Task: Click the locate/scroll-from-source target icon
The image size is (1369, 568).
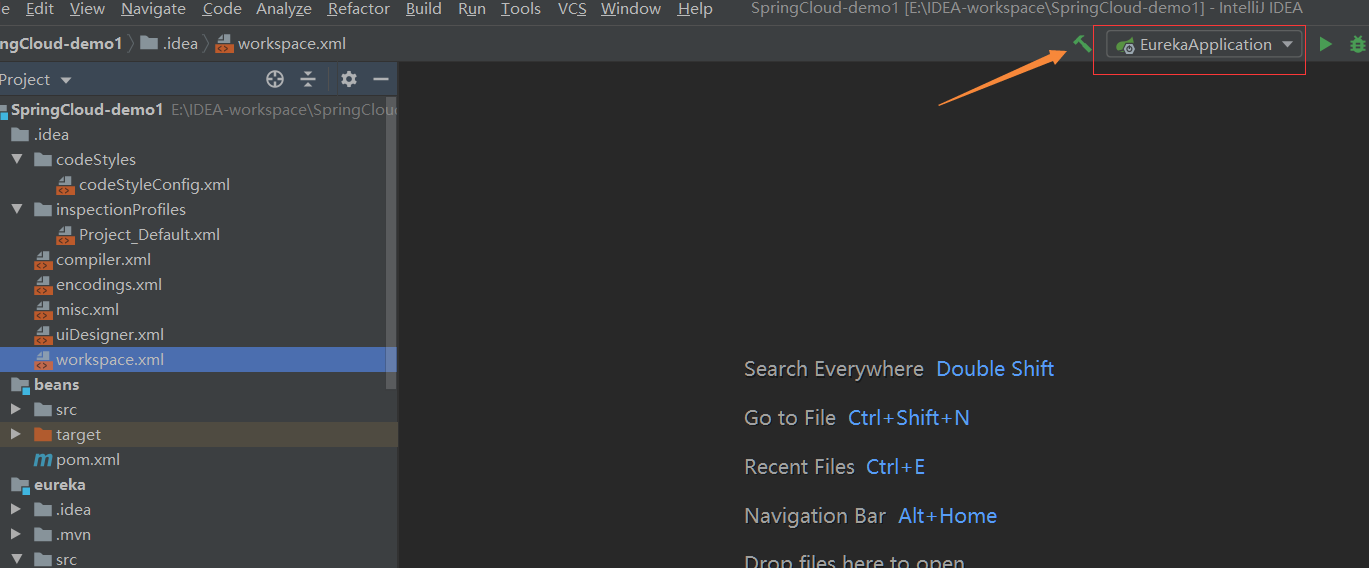Action: click(275, 79)
